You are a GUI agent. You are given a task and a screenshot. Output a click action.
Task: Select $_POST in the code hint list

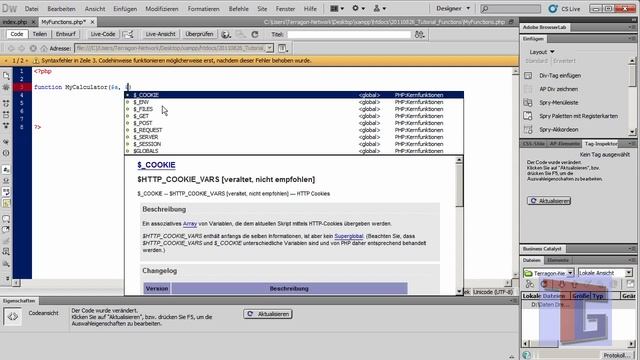(294, 123)
